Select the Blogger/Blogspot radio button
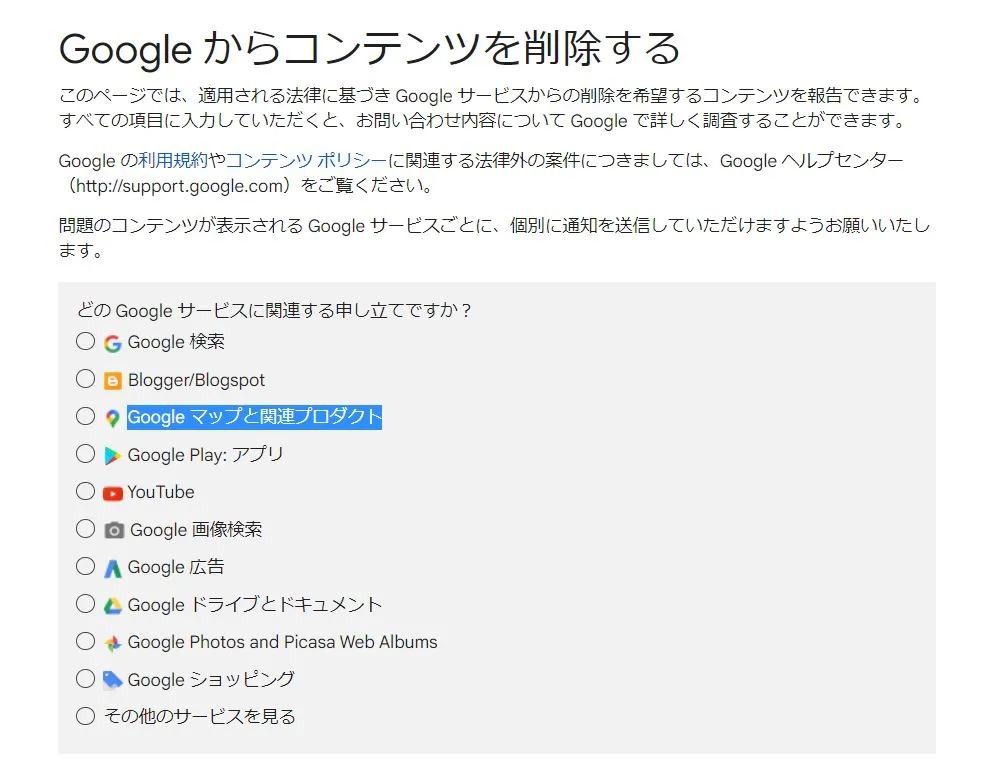Image resolution: width=985 pixels, height=770 pixels. point(86,379)
